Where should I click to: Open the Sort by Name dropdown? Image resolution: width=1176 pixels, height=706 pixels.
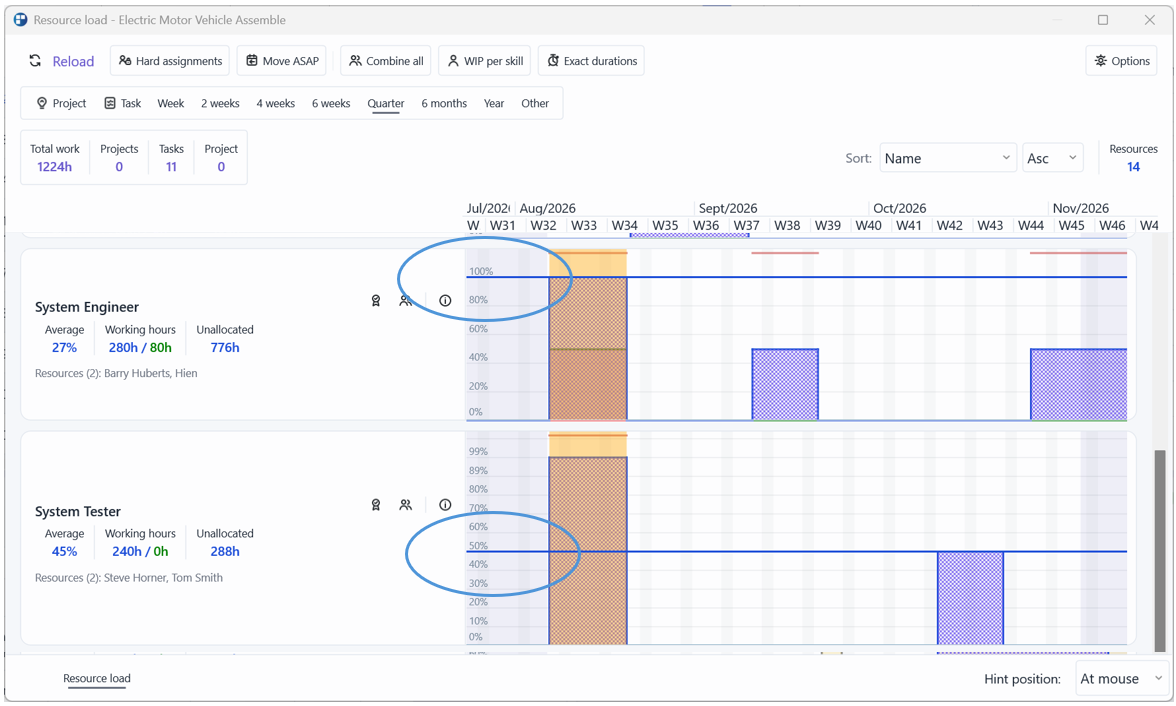point(948,158)
